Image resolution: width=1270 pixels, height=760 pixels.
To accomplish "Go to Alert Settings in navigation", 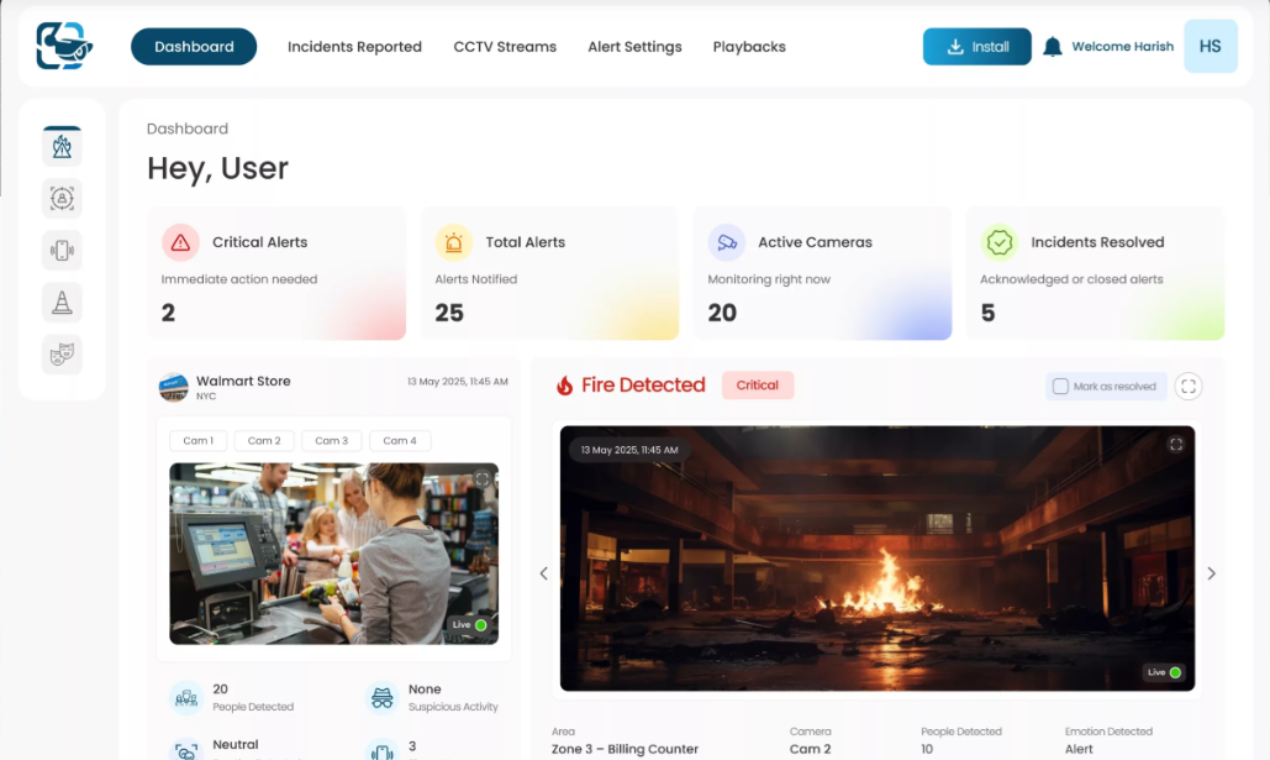I will 635,47.
